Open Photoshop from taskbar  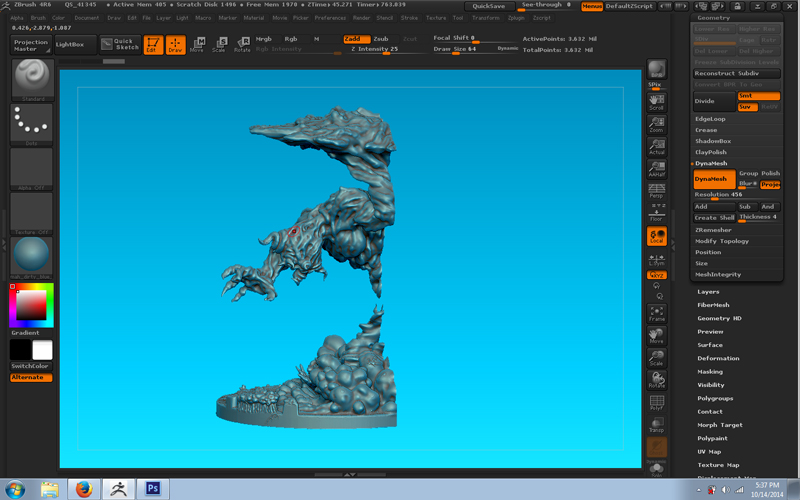(153, 489)
